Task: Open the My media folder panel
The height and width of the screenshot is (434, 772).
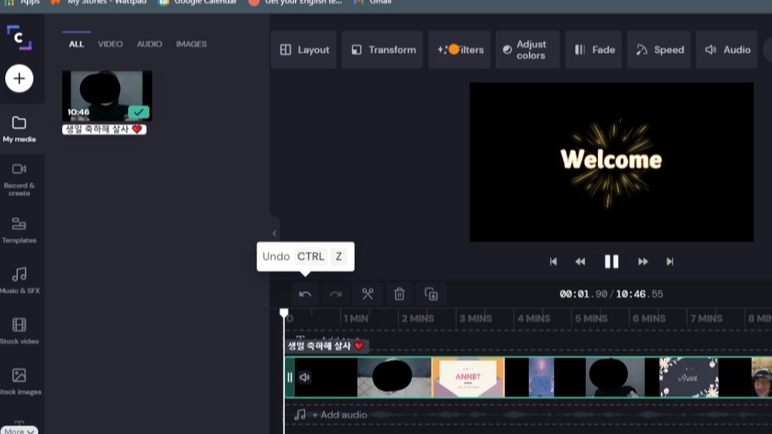Action: [x=19, y=129]
